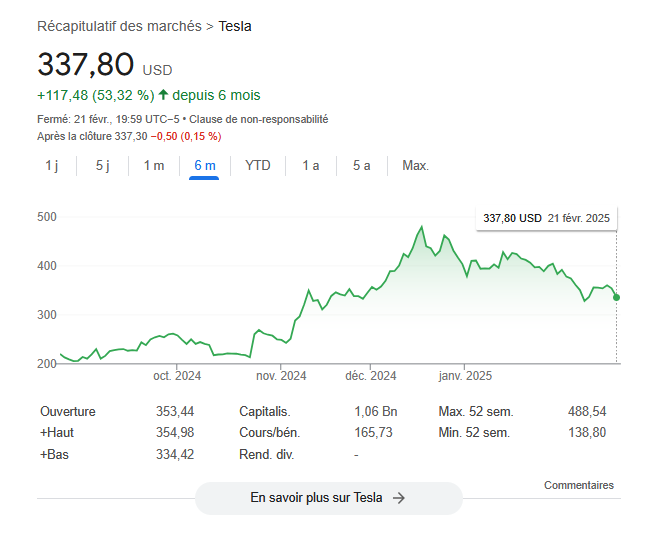649x538 pixels.
Task: Click the Cours/bén. label
Action: pyautogui.click(x=269, y=432)
